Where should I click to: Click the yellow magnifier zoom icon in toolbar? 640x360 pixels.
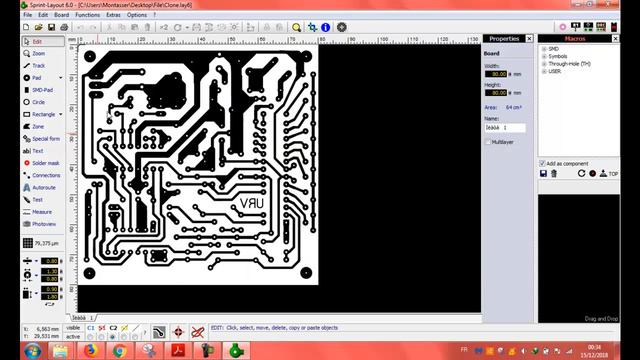[x=296, y=27]
